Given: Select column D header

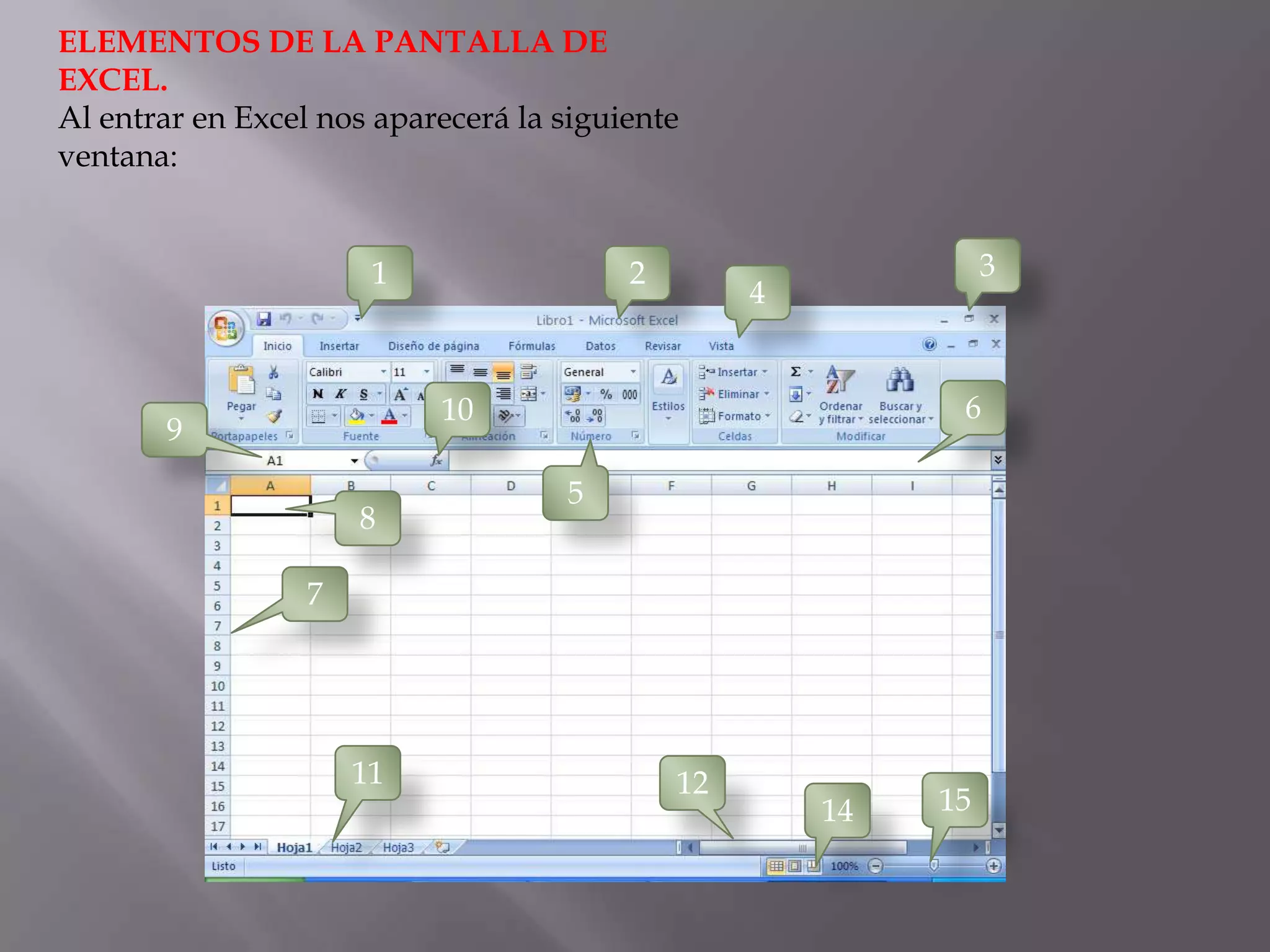Looking at the screenshot, I should tap(510, 486).
